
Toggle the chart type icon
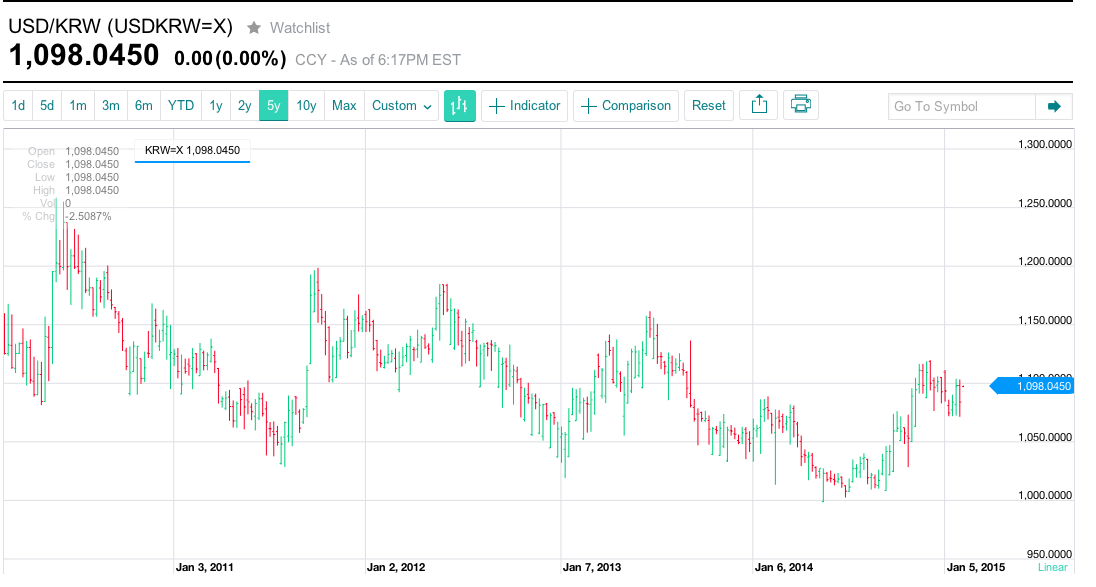pos(459,106)
